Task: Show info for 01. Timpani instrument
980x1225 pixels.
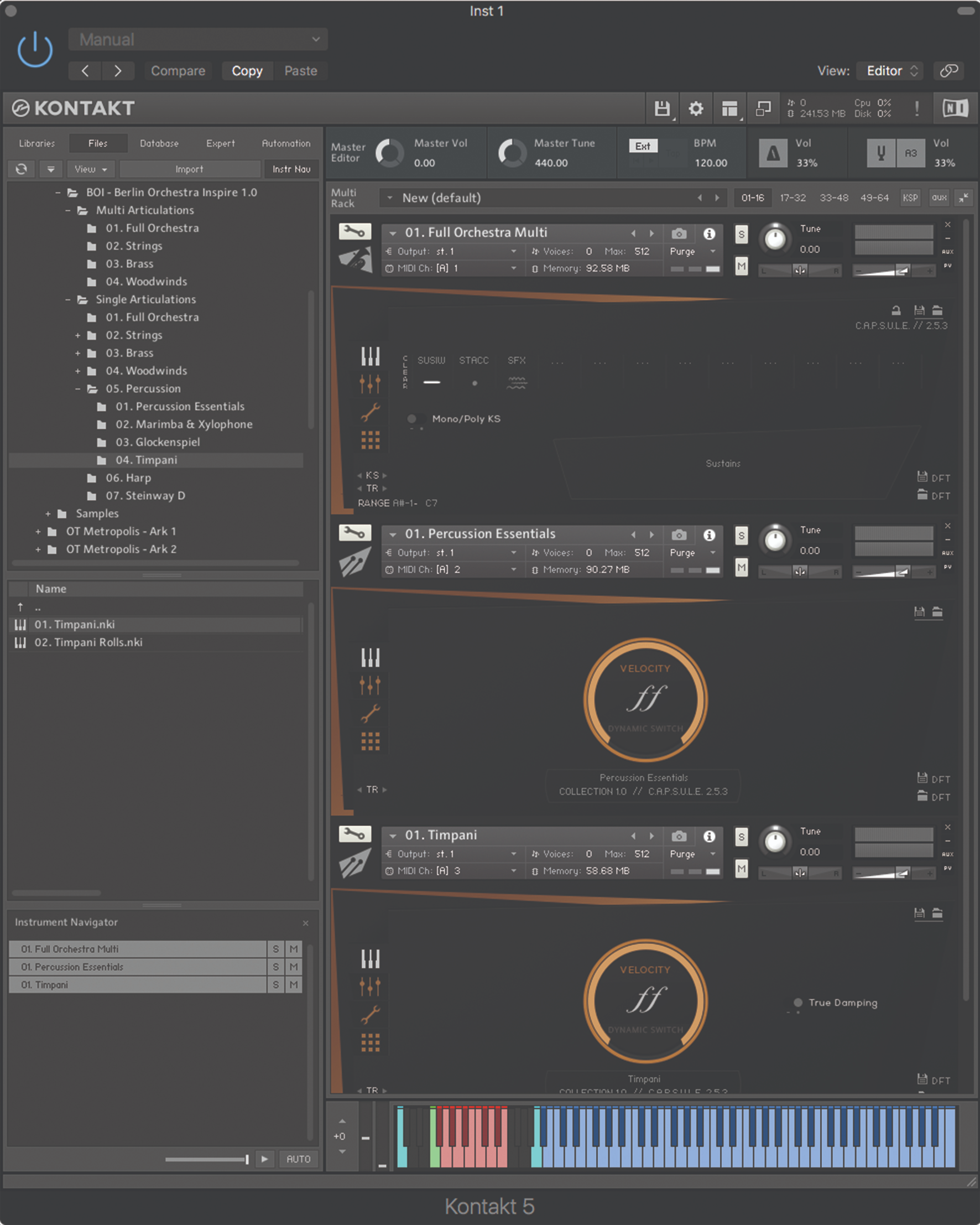Action: point(709,836)
